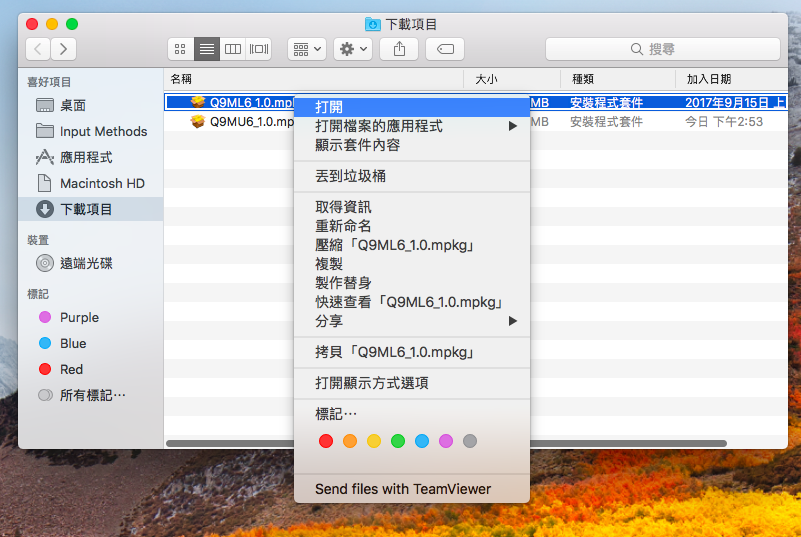Choose 取得資訊 from the context menu

click(412, 207)
